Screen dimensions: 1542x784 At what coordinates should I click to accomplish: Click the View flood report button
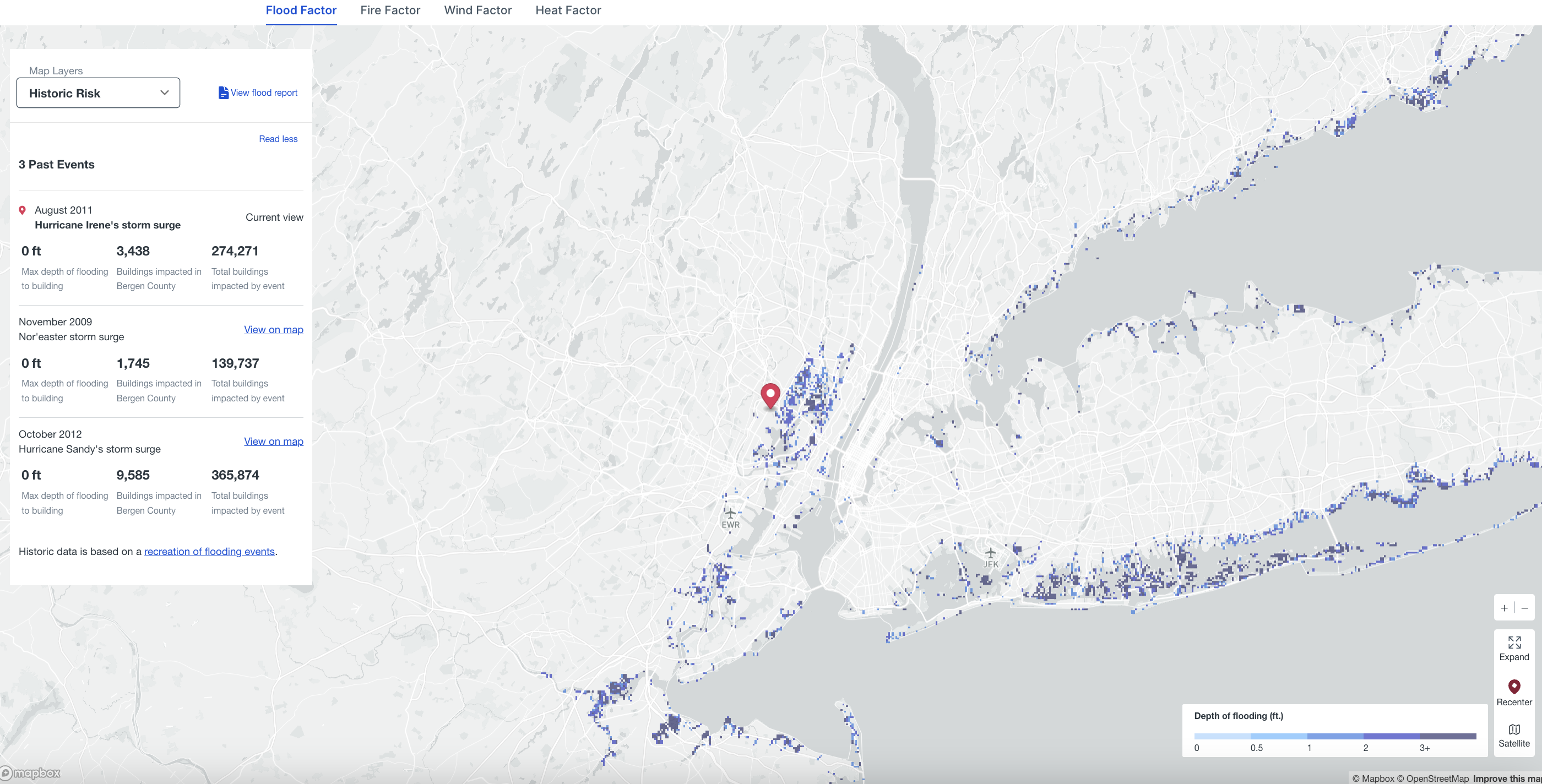point(257,92)
